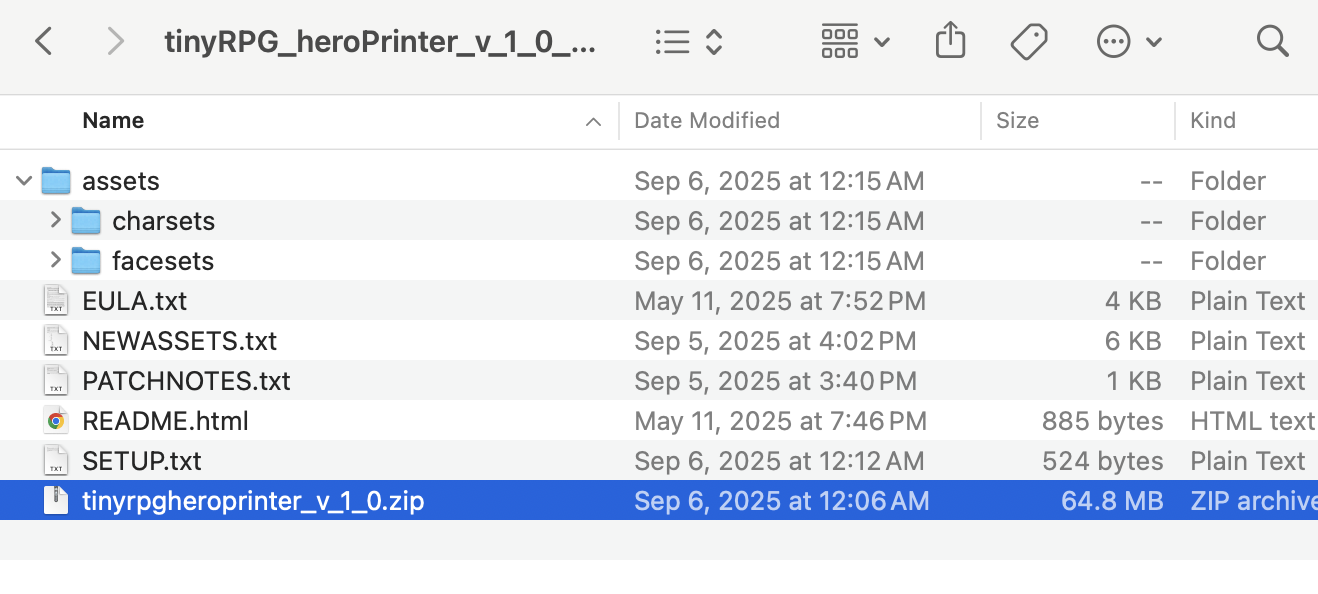Sort by Date Modified column

click(x=707, y=121)
